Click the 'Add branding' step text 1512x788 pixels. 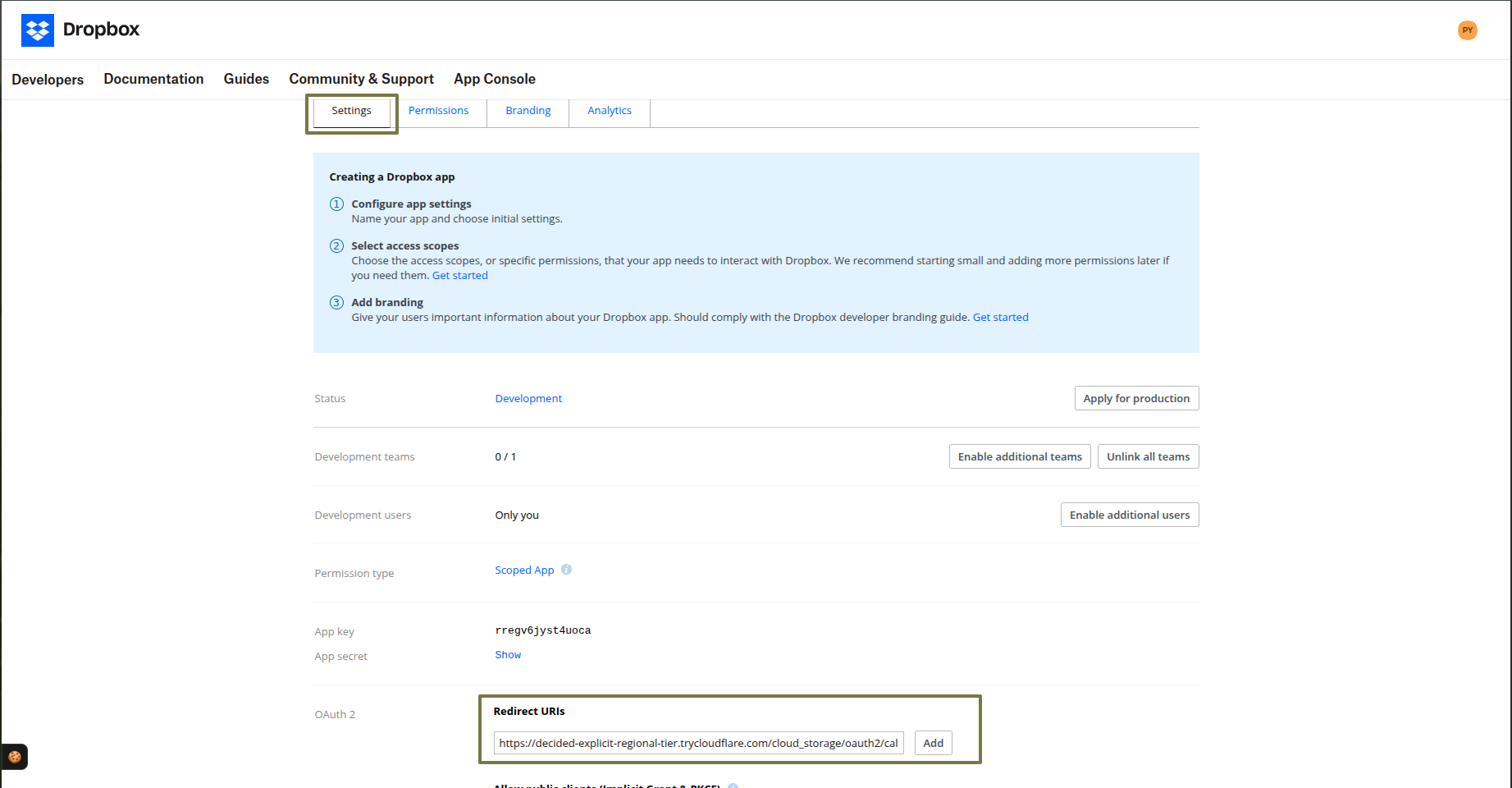[387, 303]
